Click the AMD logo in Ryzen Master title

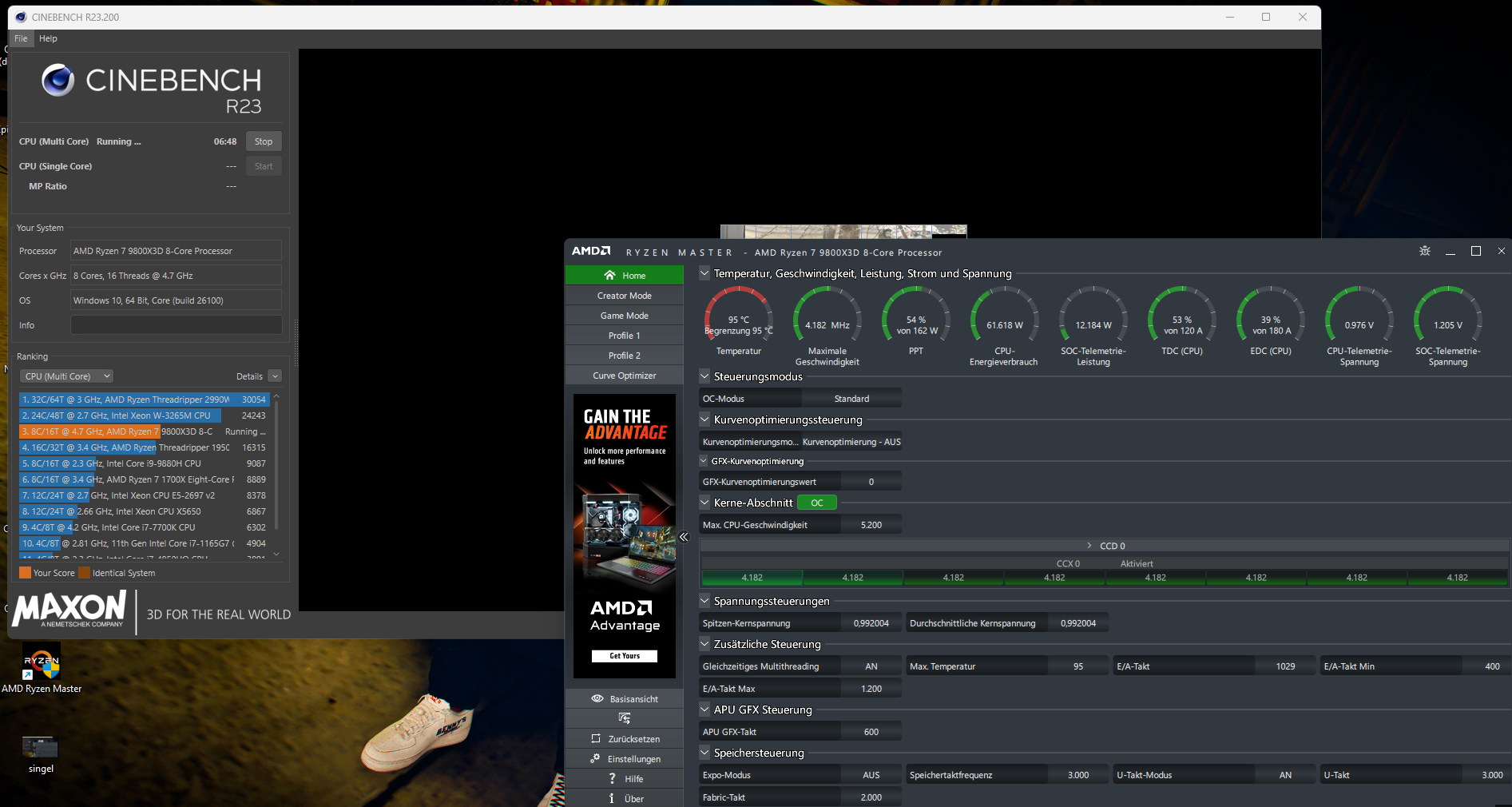[591, 251]
